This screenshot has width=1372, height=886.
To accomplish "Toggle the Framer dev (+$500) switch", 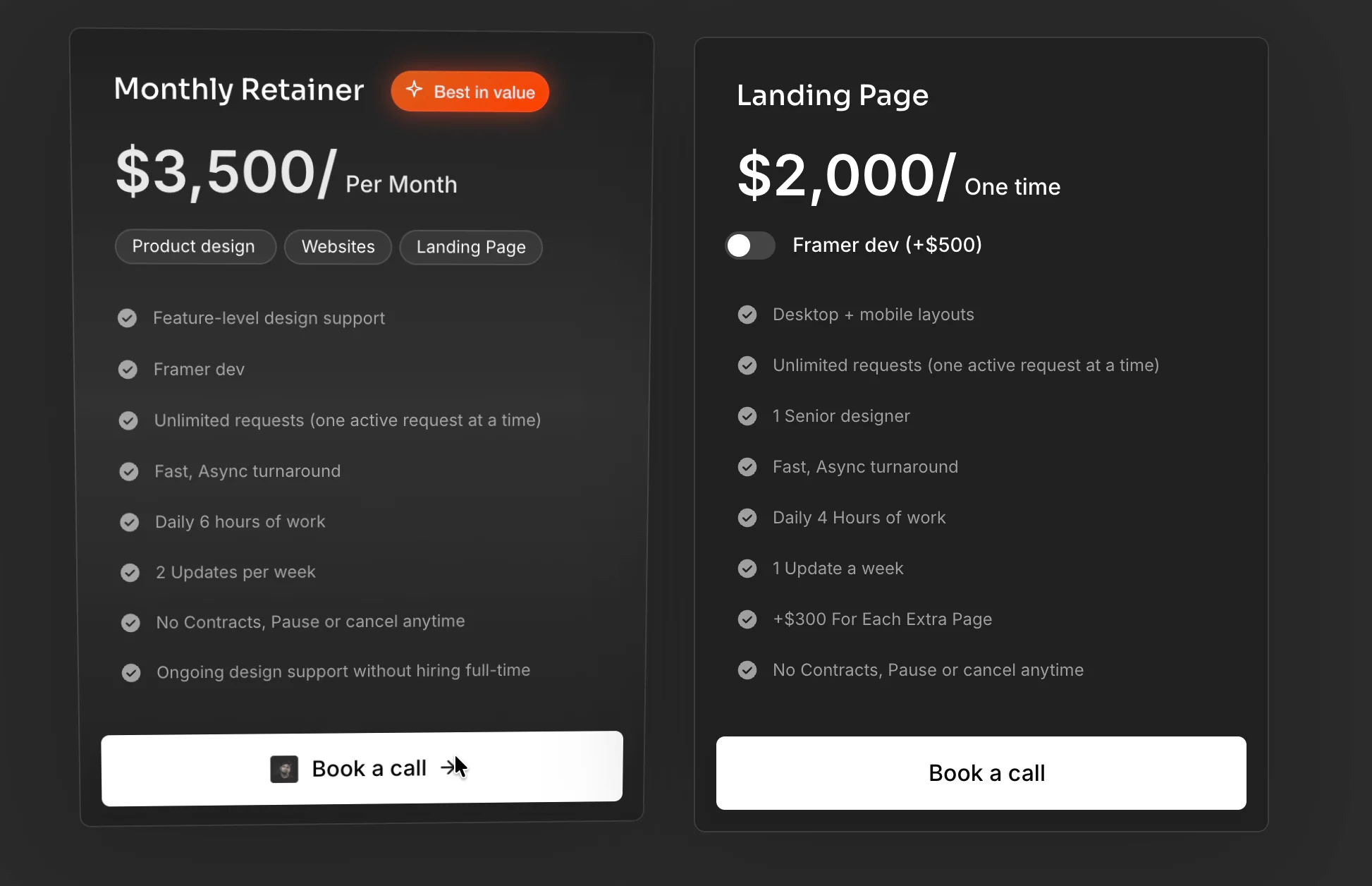I will click(750, 245).
